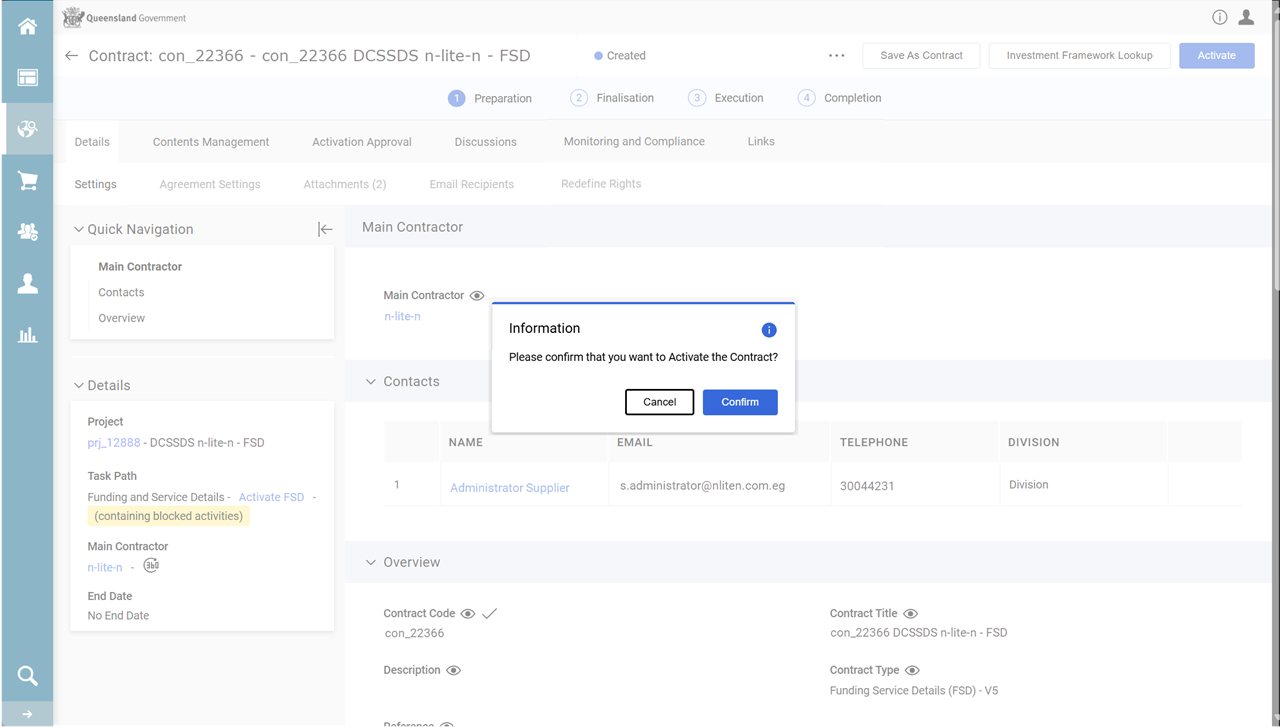Toggle eye icon next to Contract Code

467,614
